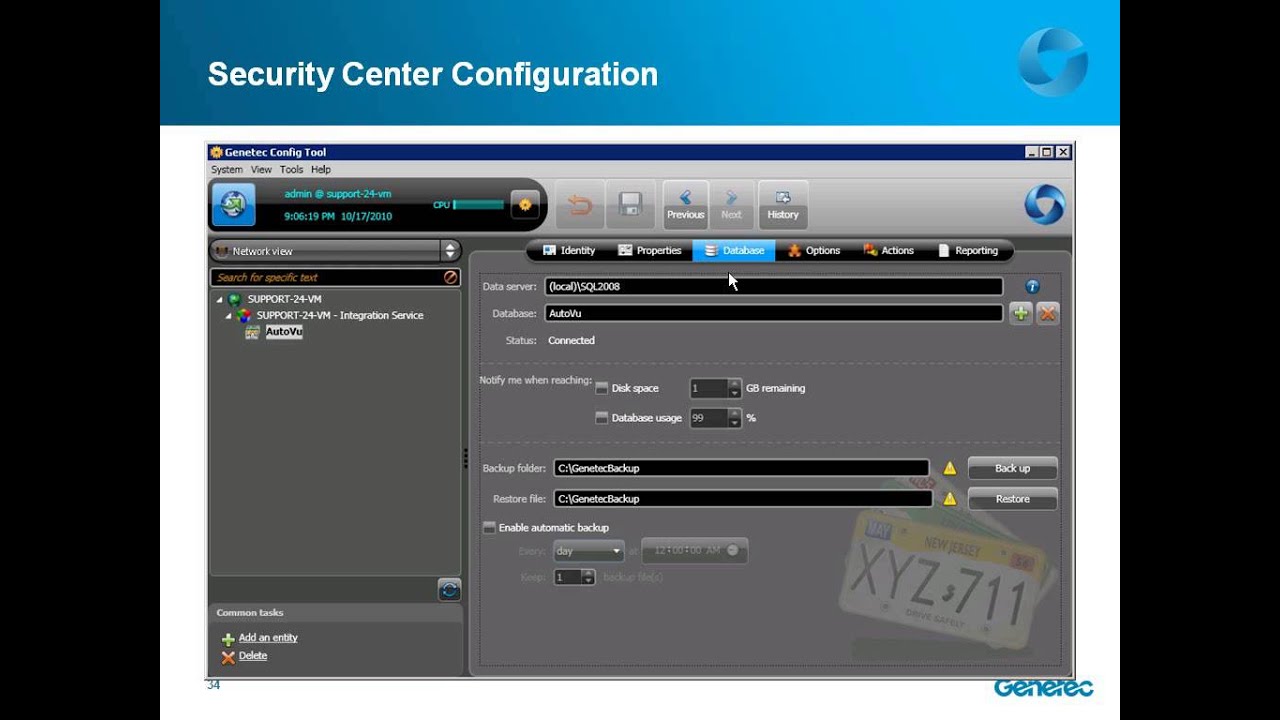Open the Options tab
The height and width of the screenshot is (720, 1280).
coord(814,251)
